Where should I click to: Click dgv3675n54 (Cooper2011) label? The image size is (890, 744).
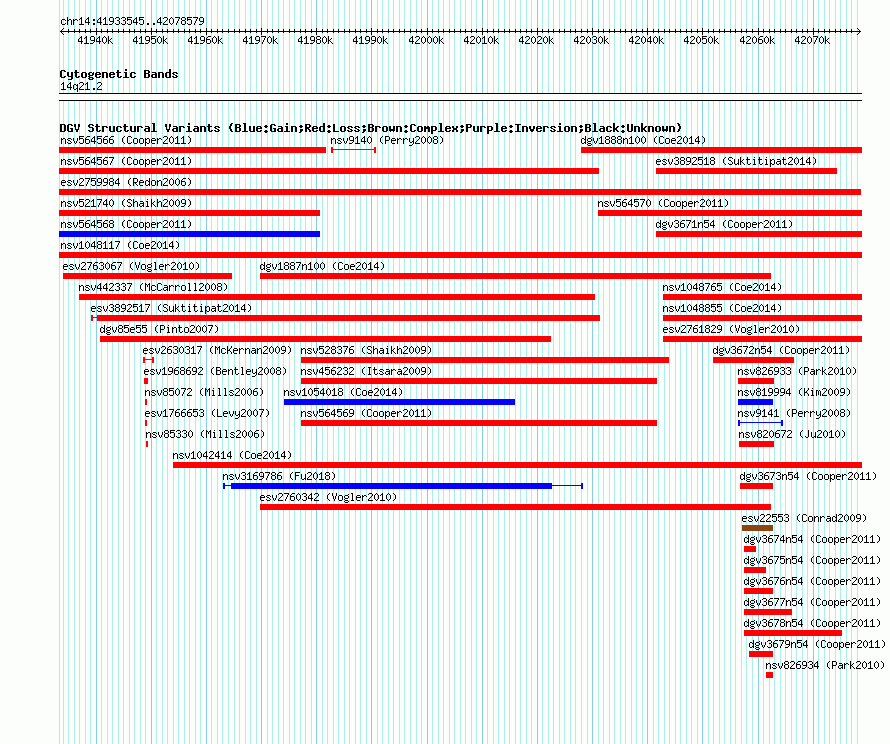coord(812,560)
